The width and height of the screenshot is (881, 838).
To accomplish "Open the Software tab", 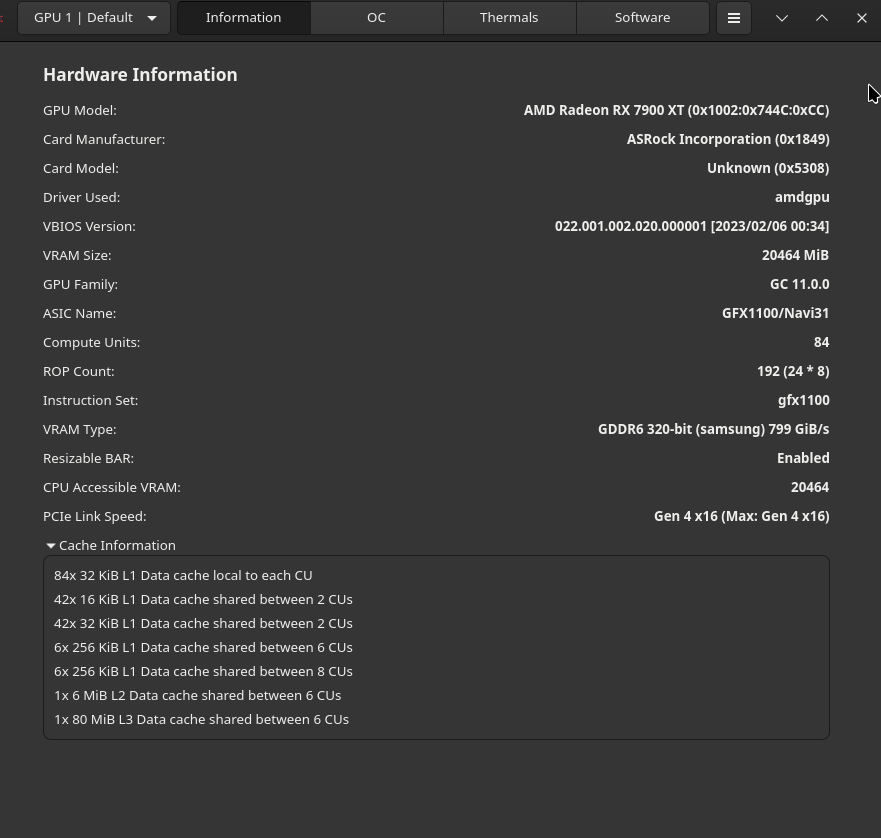I will (x=642, y=18).
